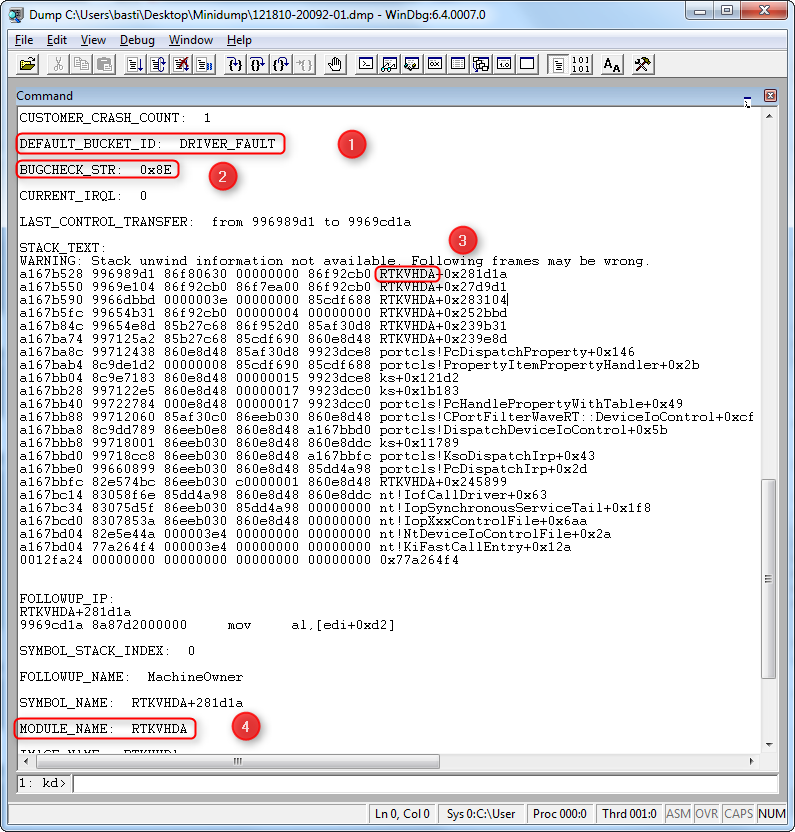
Task: Click the Open source file folder icon
Action: pyautogui.click(x=28, y=64)
